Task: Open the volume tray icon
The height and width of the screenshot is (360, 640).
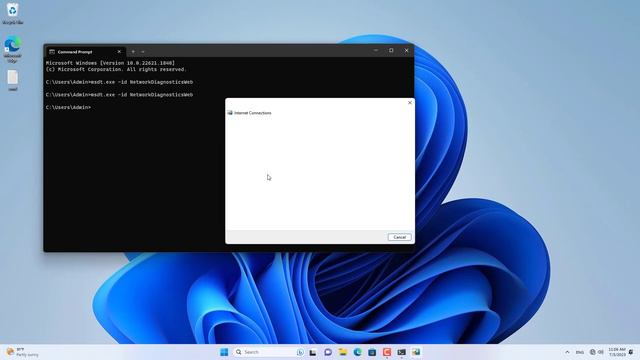Action: click(x=600, y=352)
